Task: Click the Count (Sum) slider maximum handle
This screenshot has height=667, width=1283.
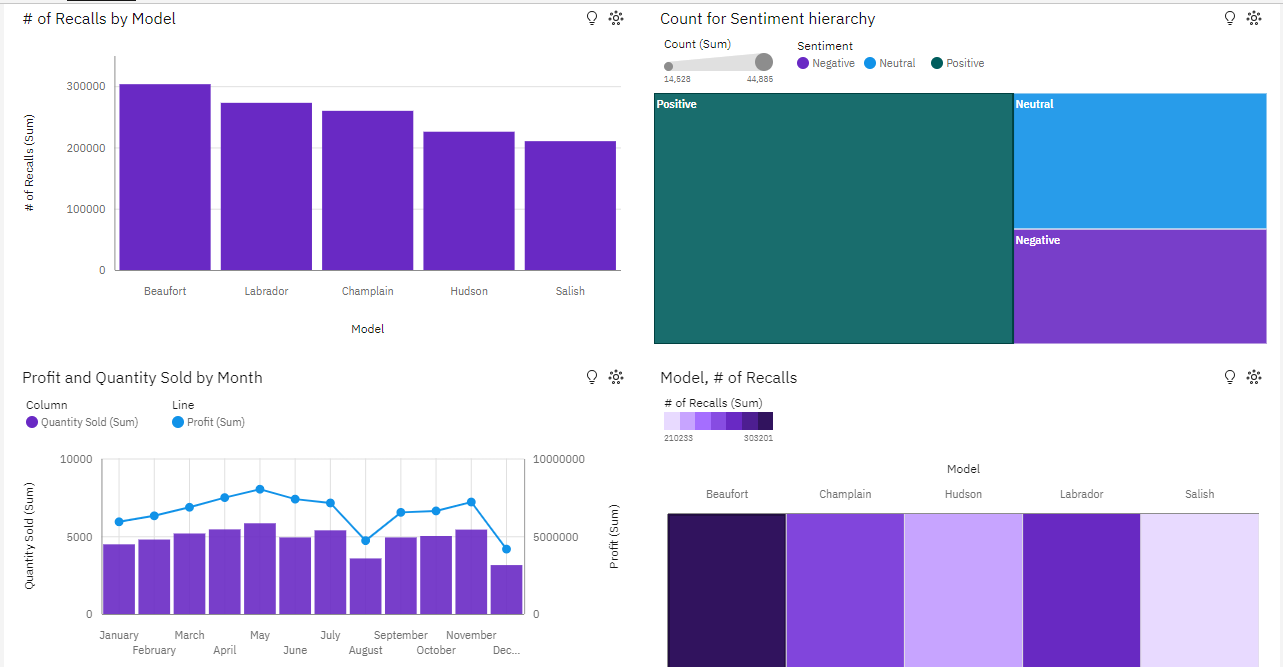Action: pyautogui.click(x=764, y=62)
